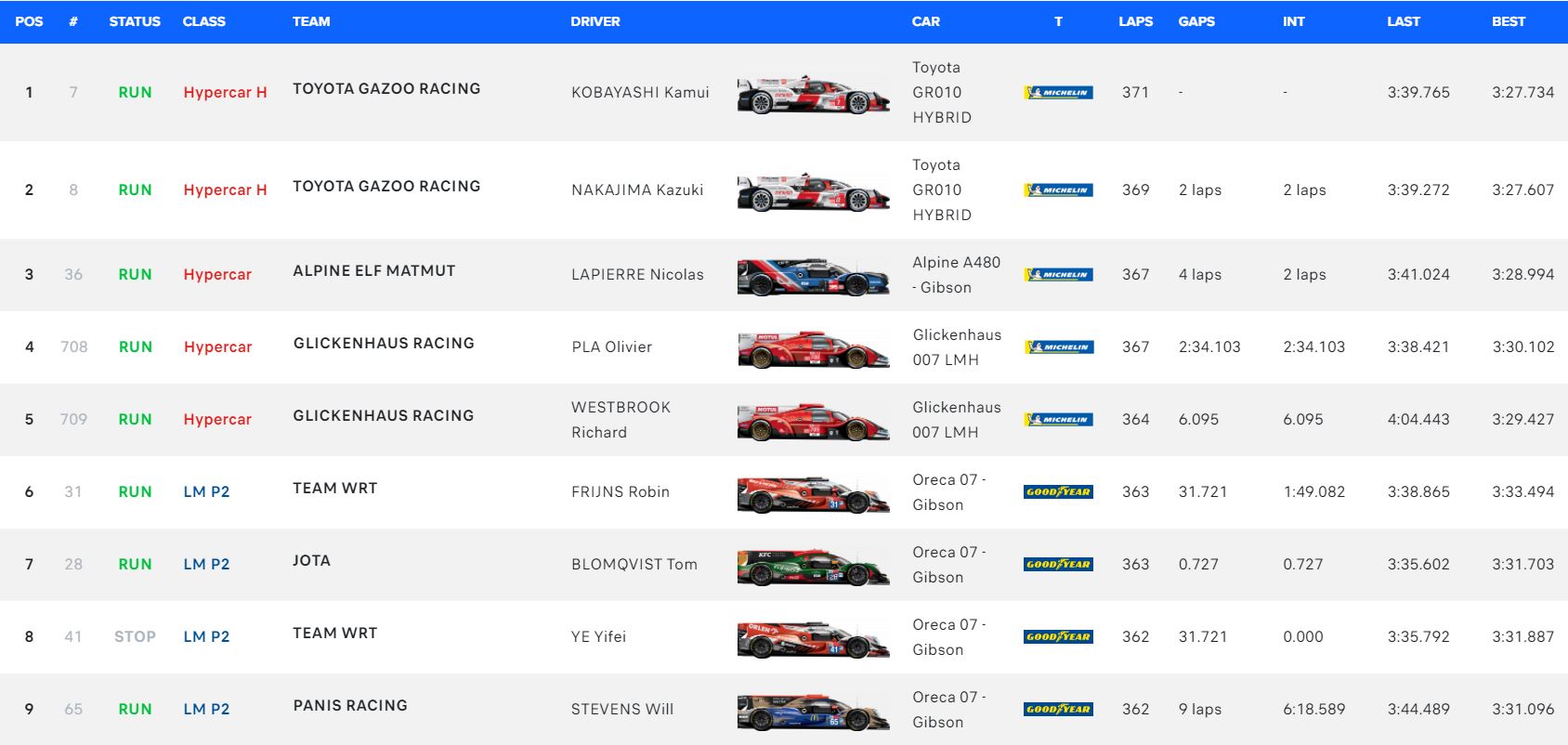
Task: Click the BEST column header
Action: click(1509, 21)
